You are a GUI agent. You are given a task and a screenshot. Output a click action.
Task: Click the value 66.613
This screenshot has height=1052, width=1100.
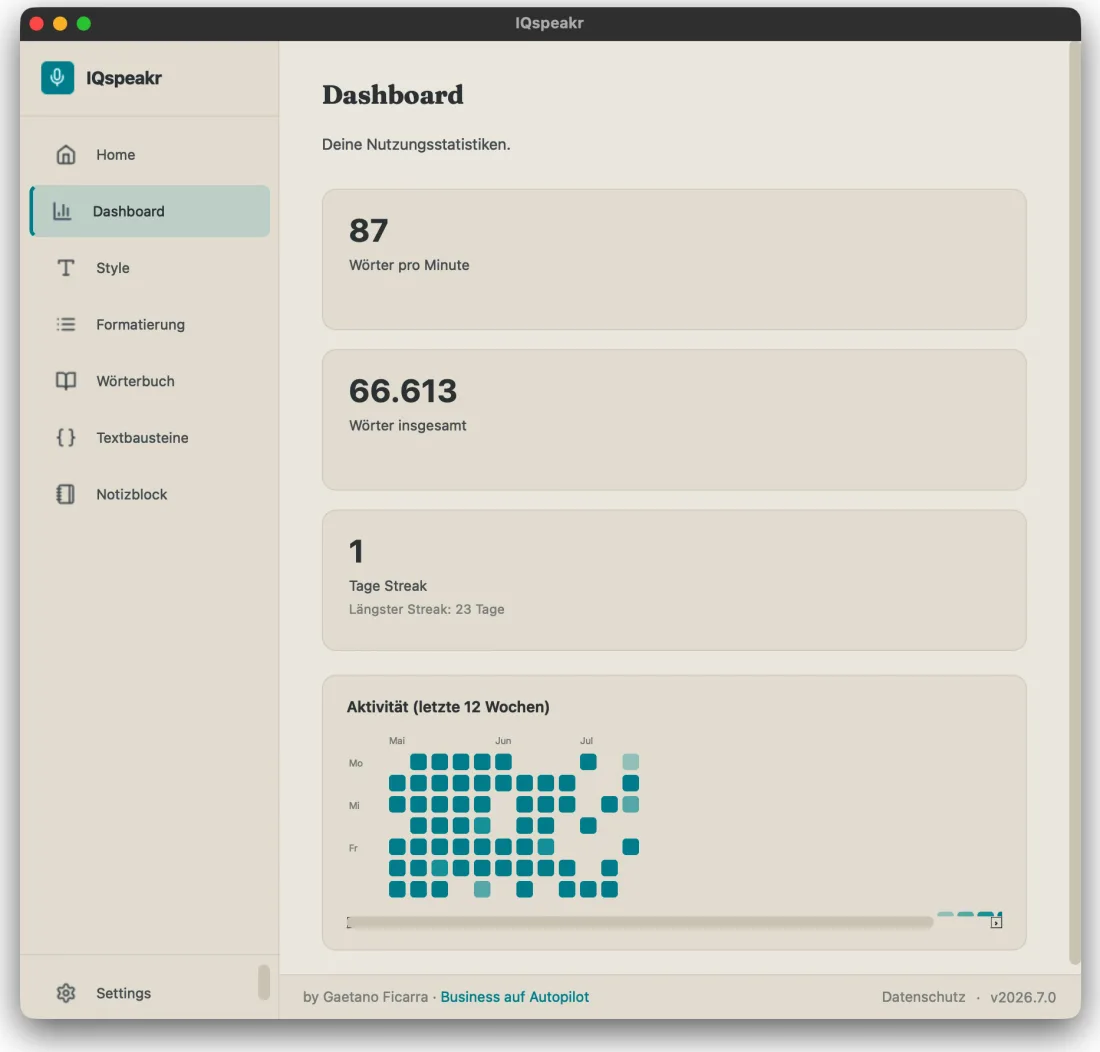403,391
